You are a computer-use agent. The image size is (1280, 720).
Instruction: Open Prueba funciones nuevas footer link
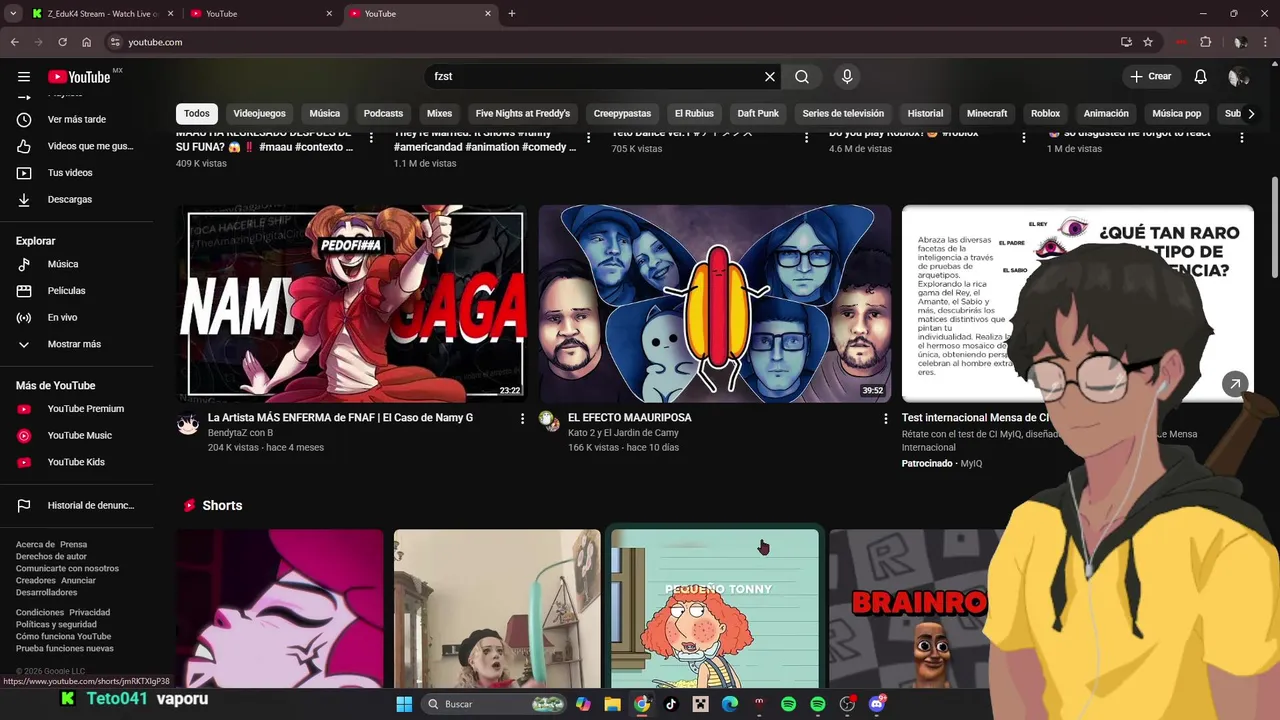65,648
